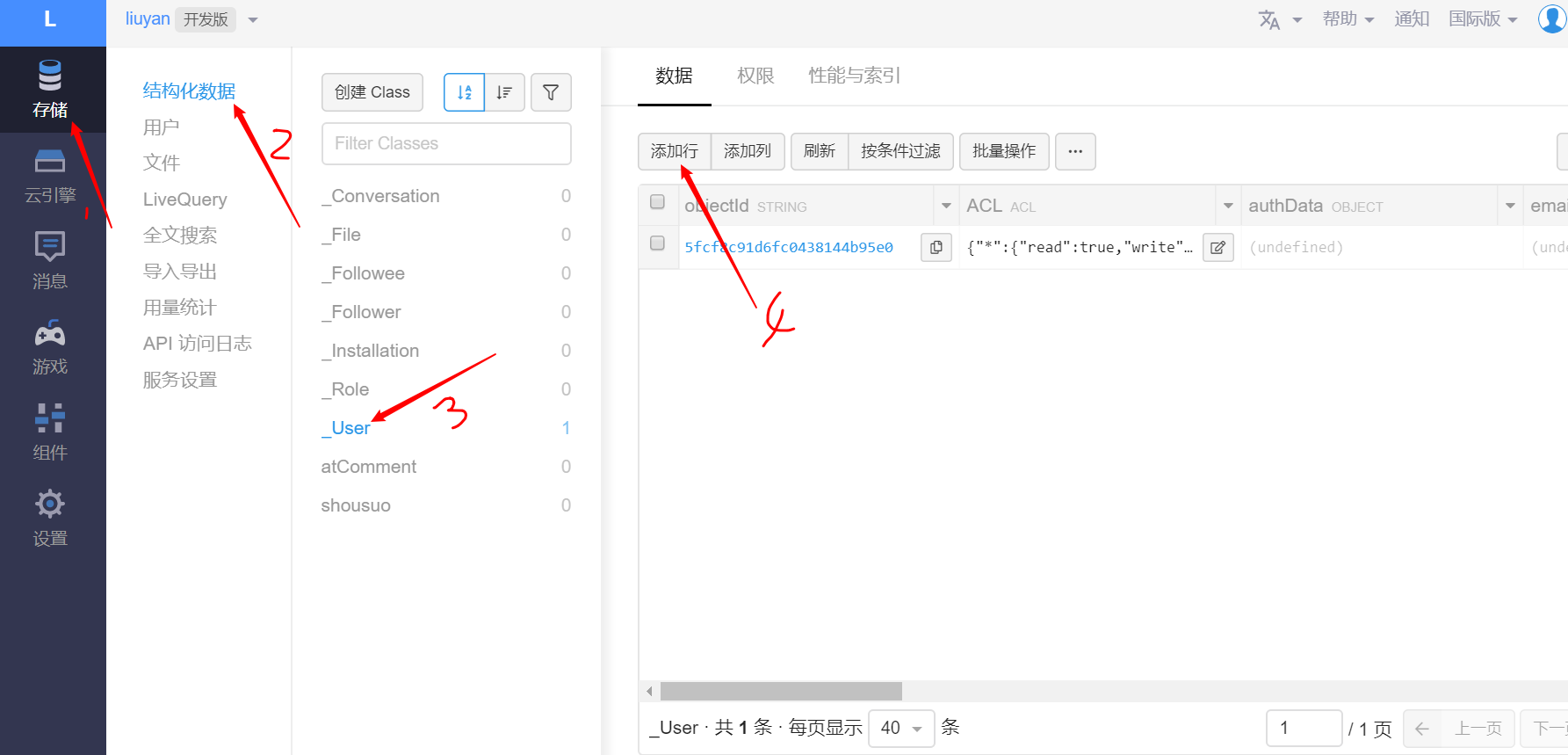The height and width of the screenshot is (755, 1568).
Task: Open 导入导出 in the storage menu
Action: click(180, 272)
